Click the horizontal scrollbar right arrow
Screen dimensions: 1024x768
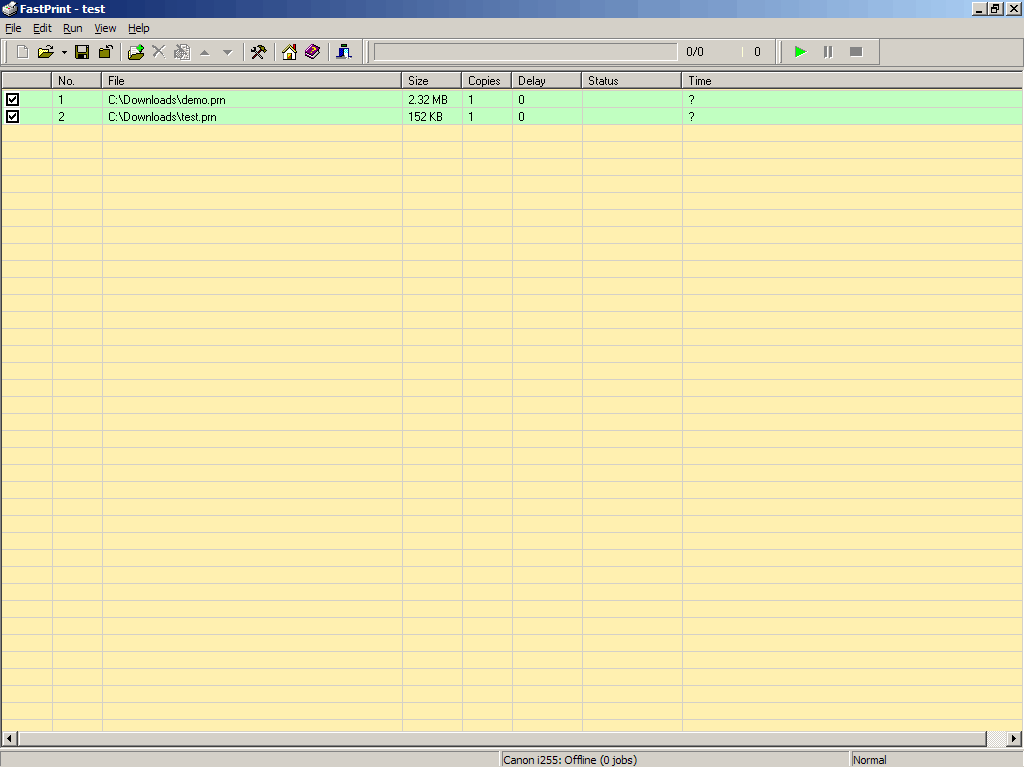(1014, 739)
